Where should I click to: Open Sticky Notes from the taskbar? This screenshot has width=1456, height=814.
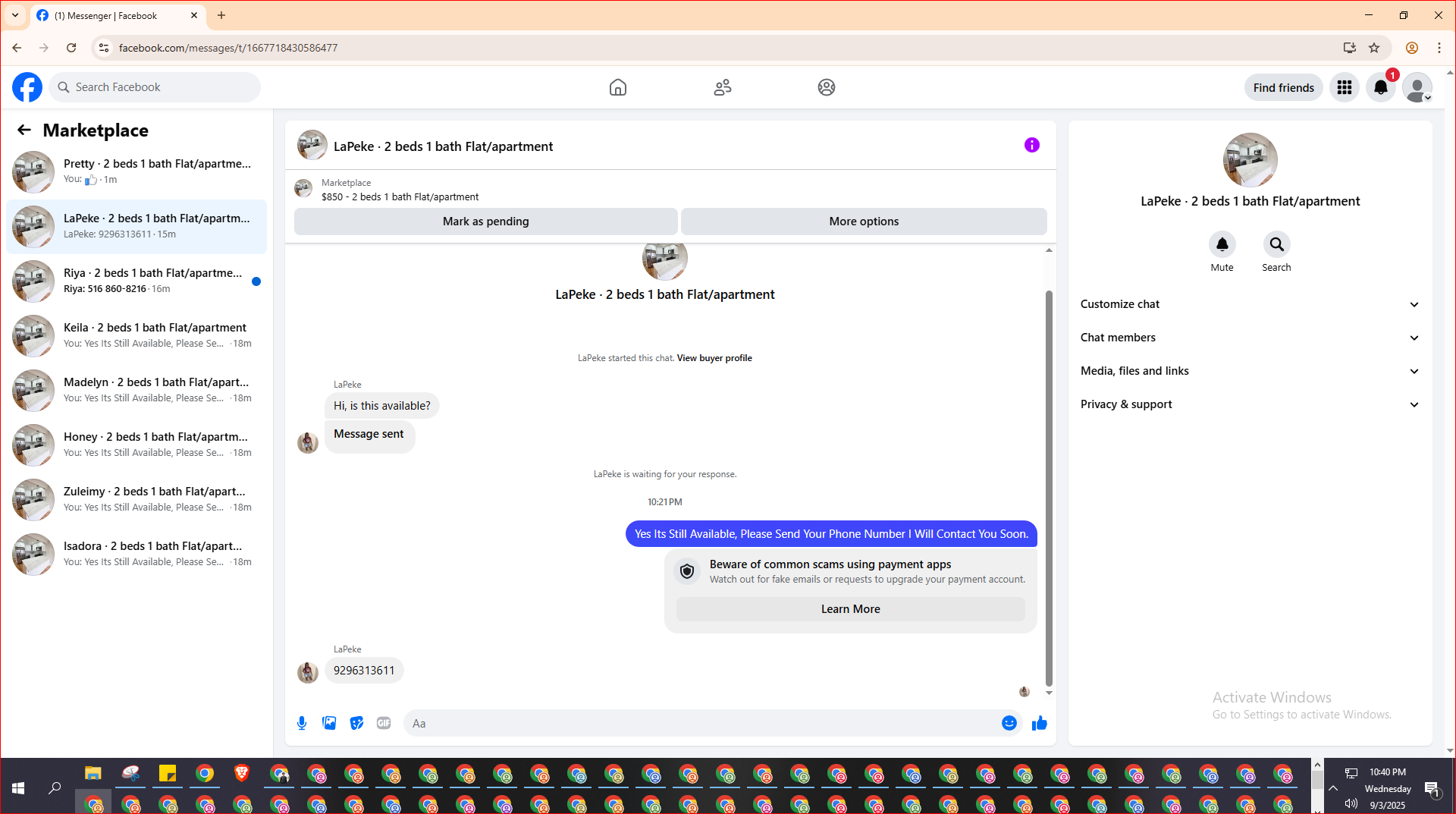[x=168, y=774]
